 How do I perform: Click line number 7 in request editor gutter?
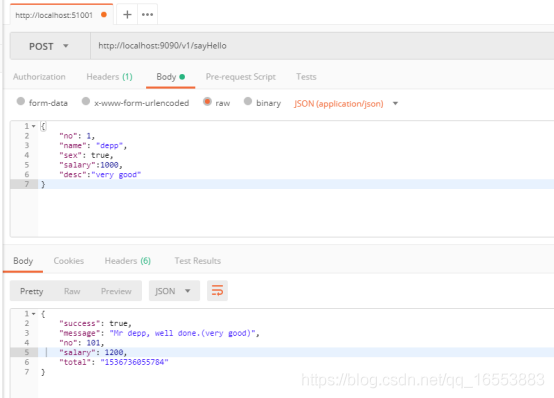pos(27,184)
